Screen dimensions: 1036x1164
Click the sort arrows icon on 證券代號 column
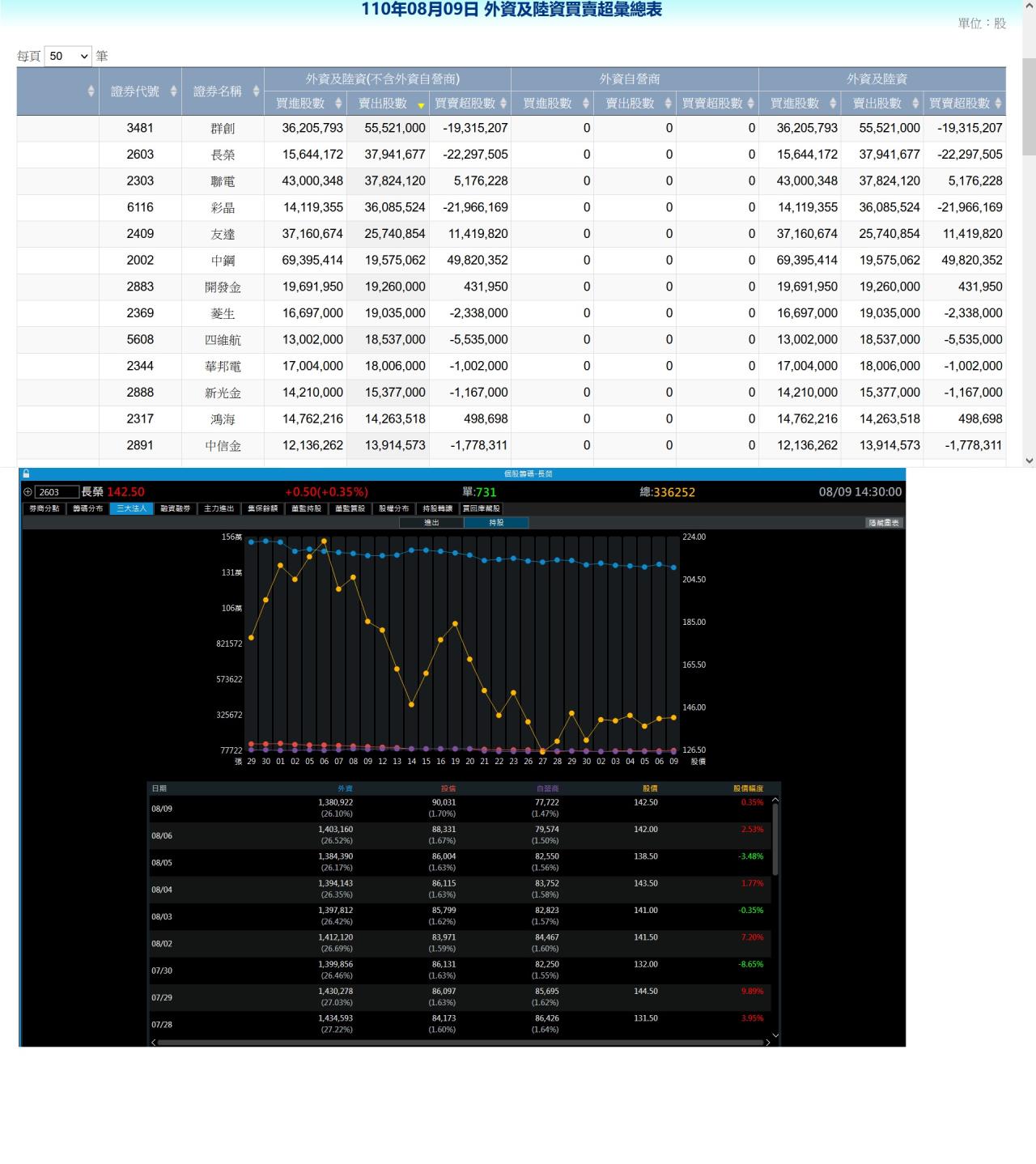tap(173, 91)
